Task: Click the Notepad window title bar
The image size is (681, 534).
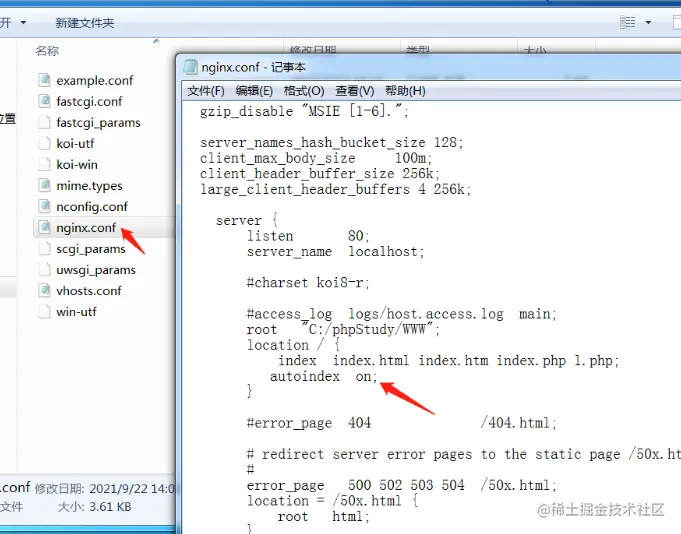Action: click(430, 67)
